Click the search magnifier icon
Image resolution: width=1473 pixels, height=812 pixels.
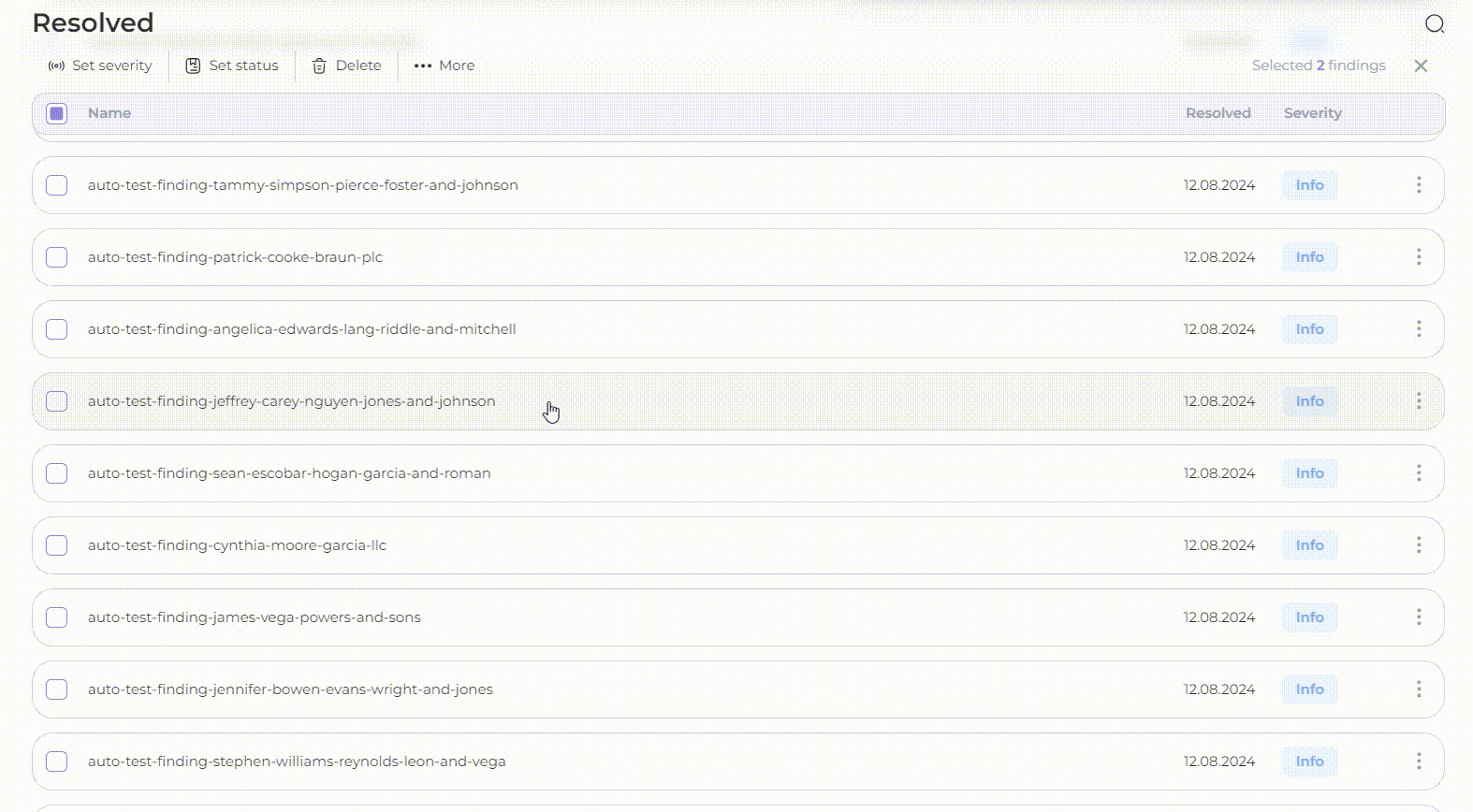(1434, 24)
